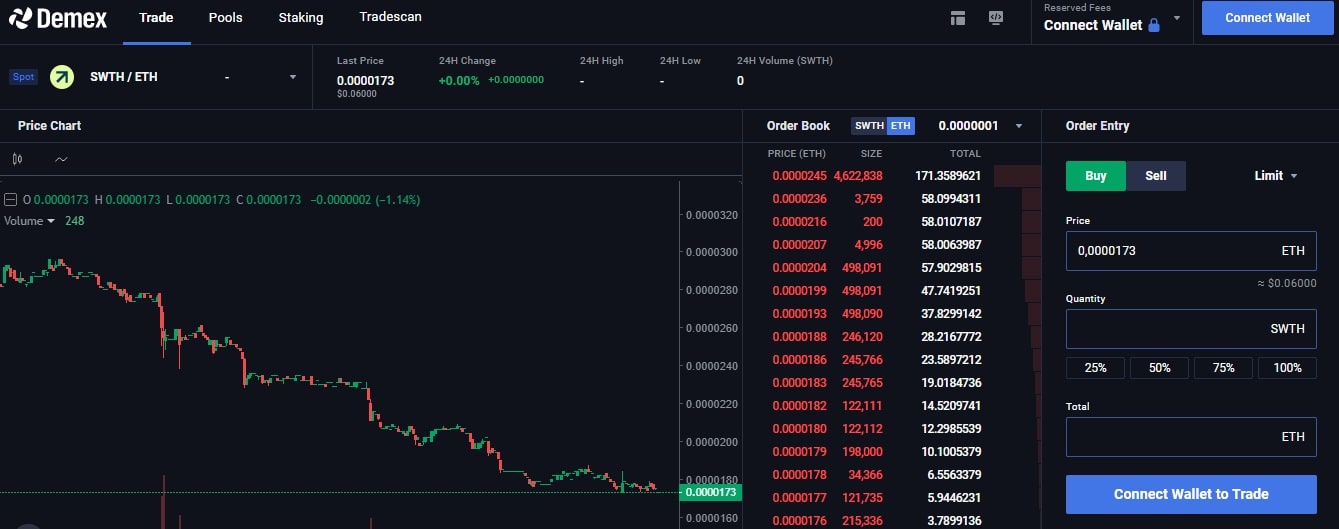Select ask price 0.0000188 in order book
The height and width of the screenshot is (529, 1339).
(800, 337)
